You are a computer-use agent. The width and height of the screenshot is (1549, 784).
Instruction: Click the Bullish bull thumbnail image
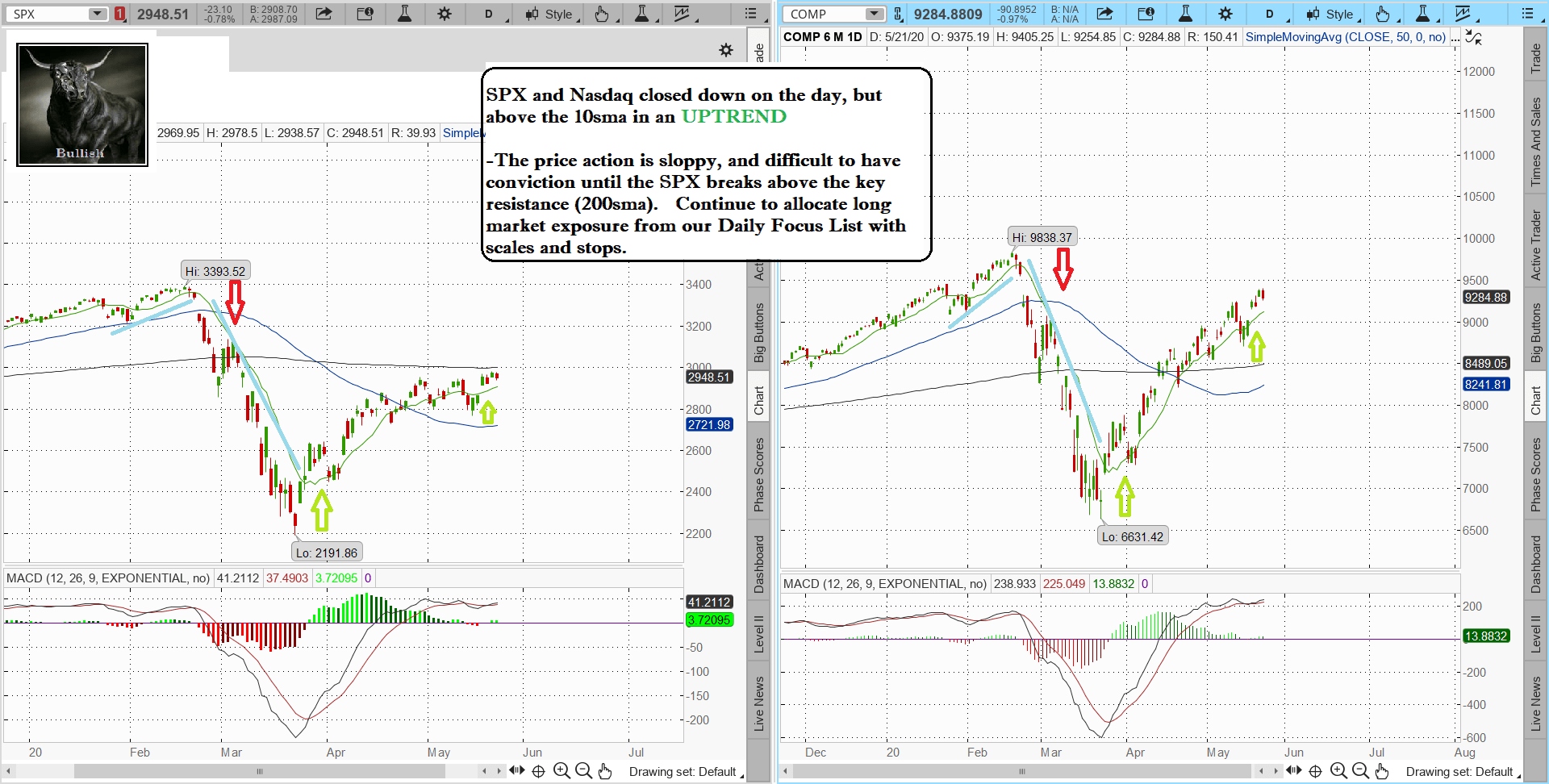coord(82,105)
